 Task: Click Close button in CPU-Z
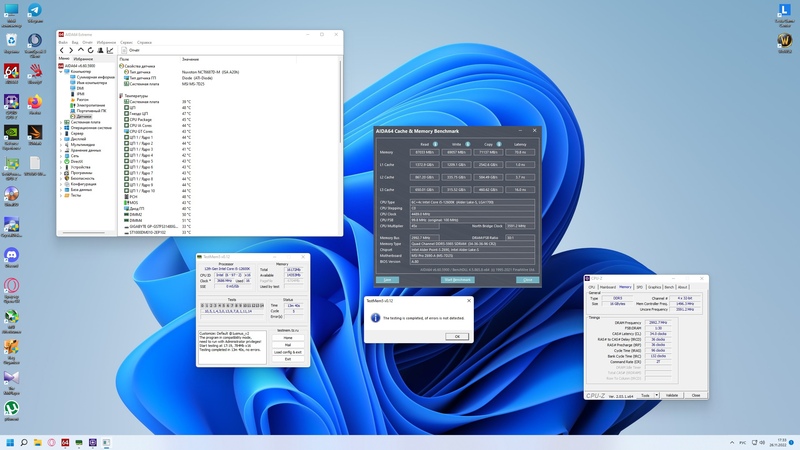(x=696, y=395)
